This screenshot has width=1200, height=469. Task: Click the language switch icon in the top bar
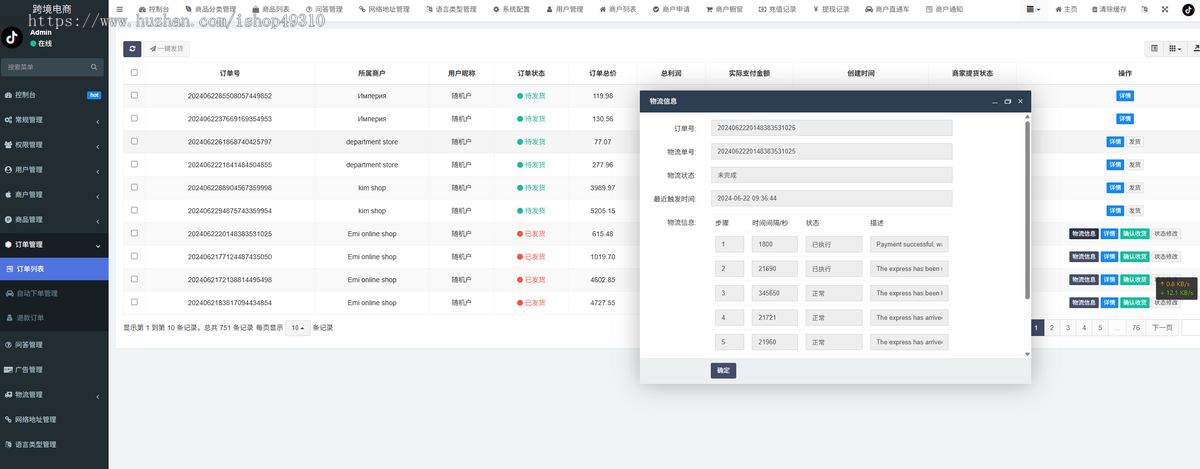click(1143, 9)
